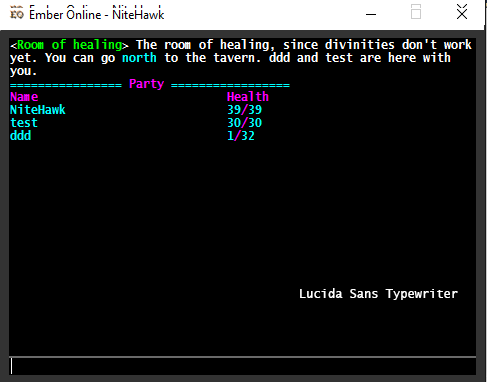The image size is (487, 382).
Task: Click the Name column header
Action: [x=24, y=97]
